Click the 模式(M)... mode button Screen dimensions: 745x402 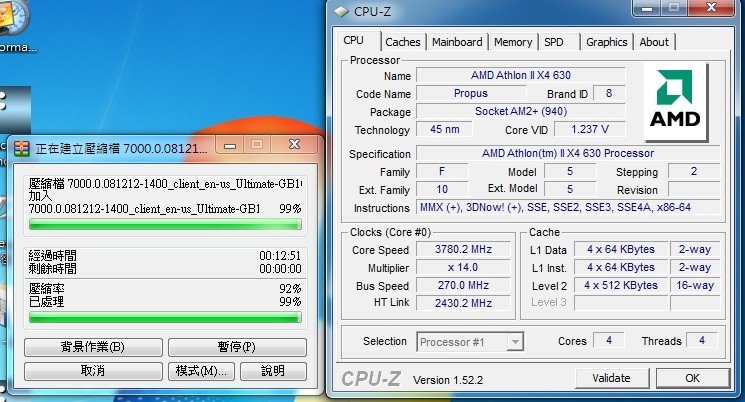201,371
